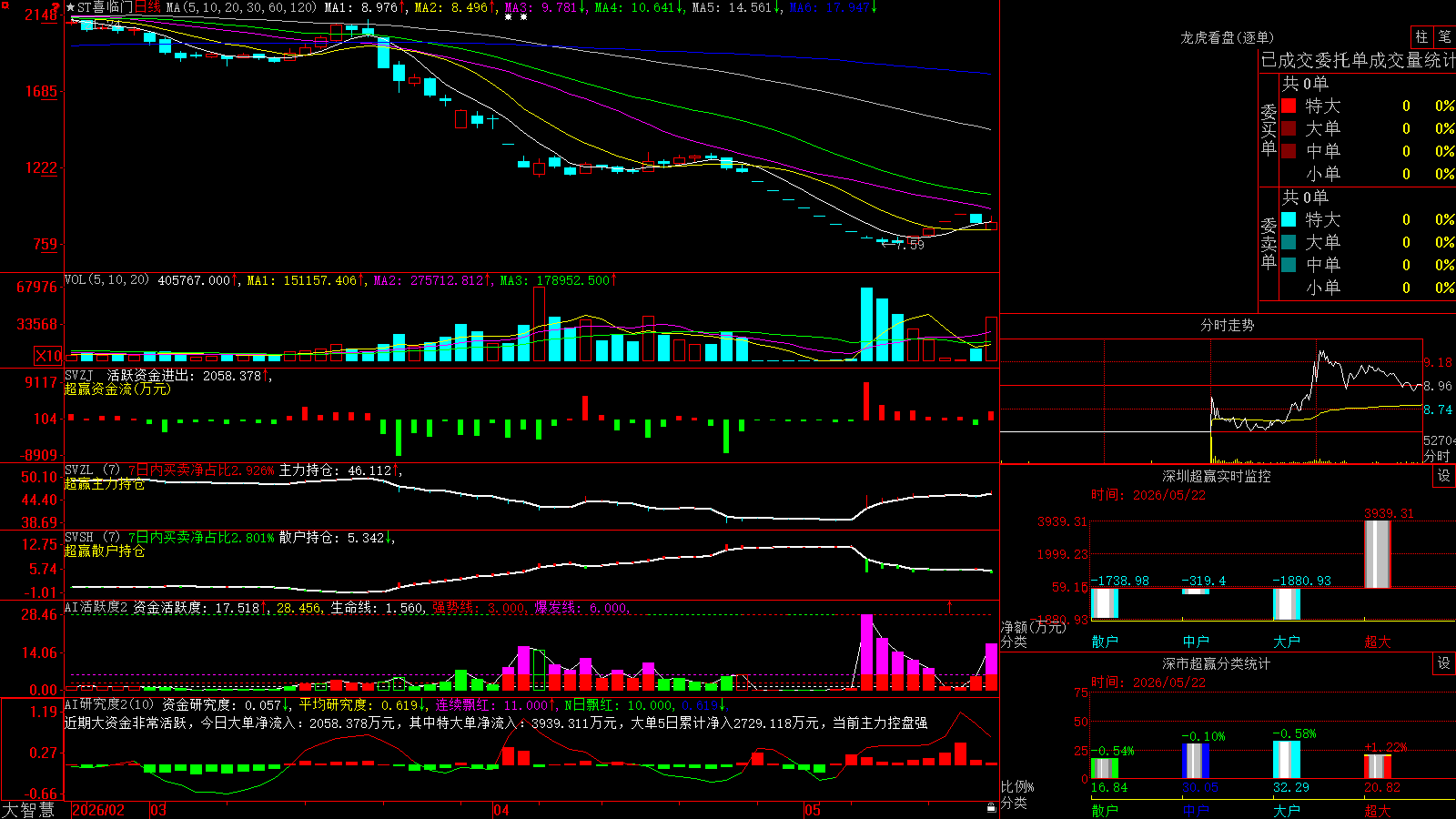Click the 资金活跃度: 17.518 value

196,608
